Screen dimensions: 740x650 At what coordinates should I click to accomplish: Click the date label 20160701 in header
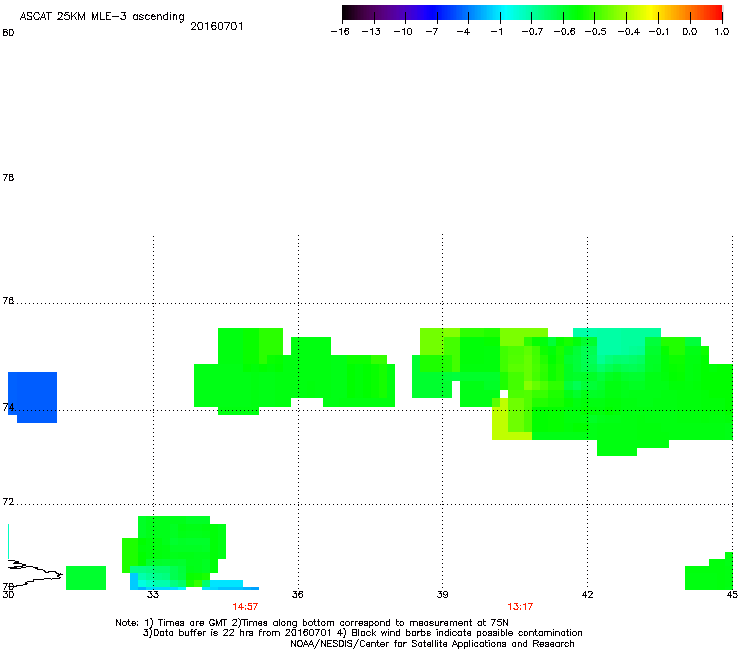click(x=217, y=26)
